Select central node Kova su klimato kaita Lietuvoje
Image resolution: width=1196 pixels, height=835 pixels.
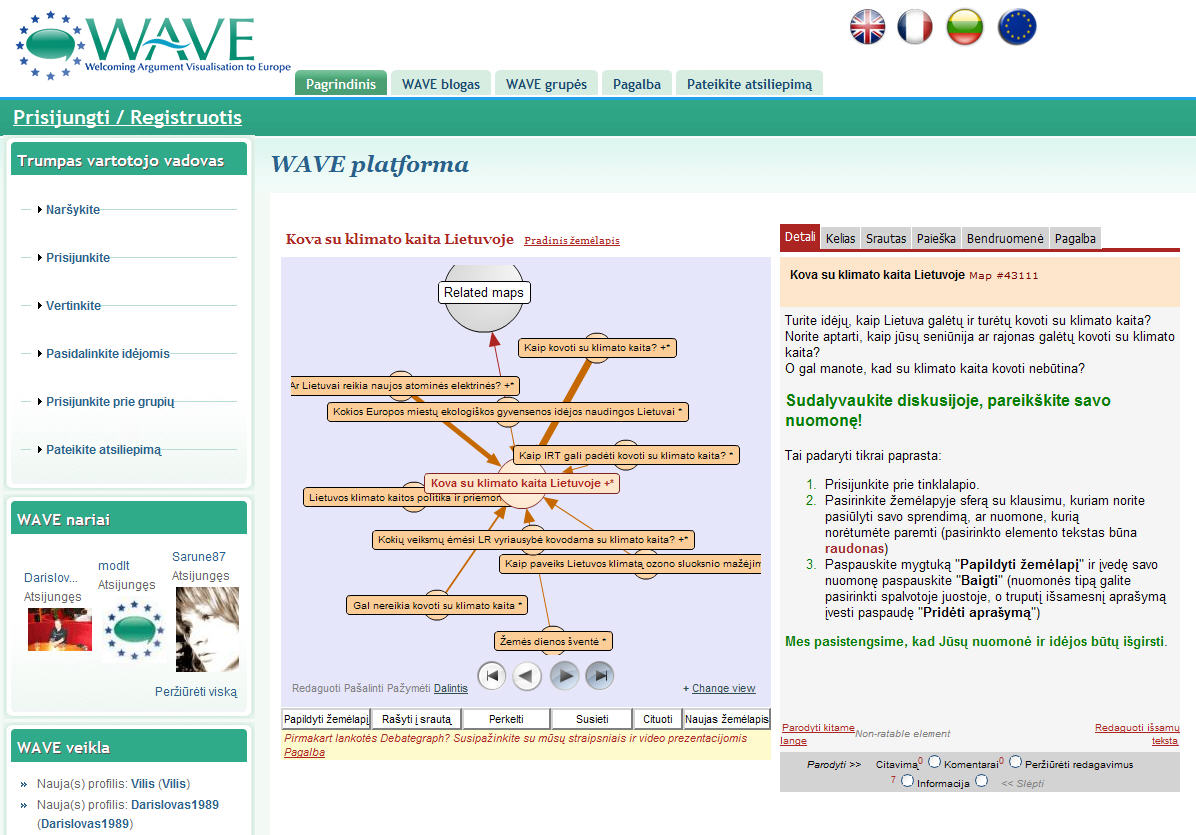pos(522,483)
